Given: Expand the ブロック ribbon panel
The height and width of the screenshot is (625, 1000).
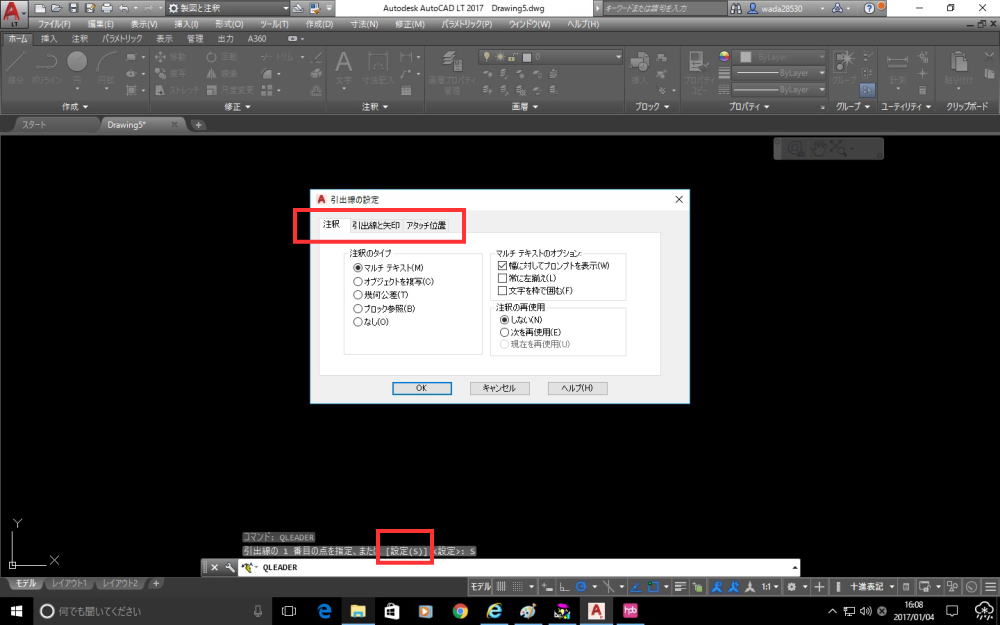Looking at the screenshot, I should pyautogui.click(x=652, y=107).
